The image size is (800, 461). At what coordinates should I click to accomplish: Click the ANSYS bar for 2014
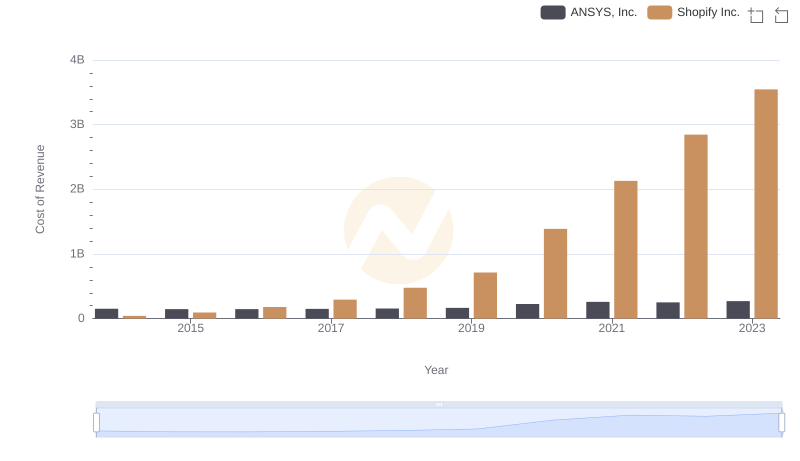[x=107, y=314]
